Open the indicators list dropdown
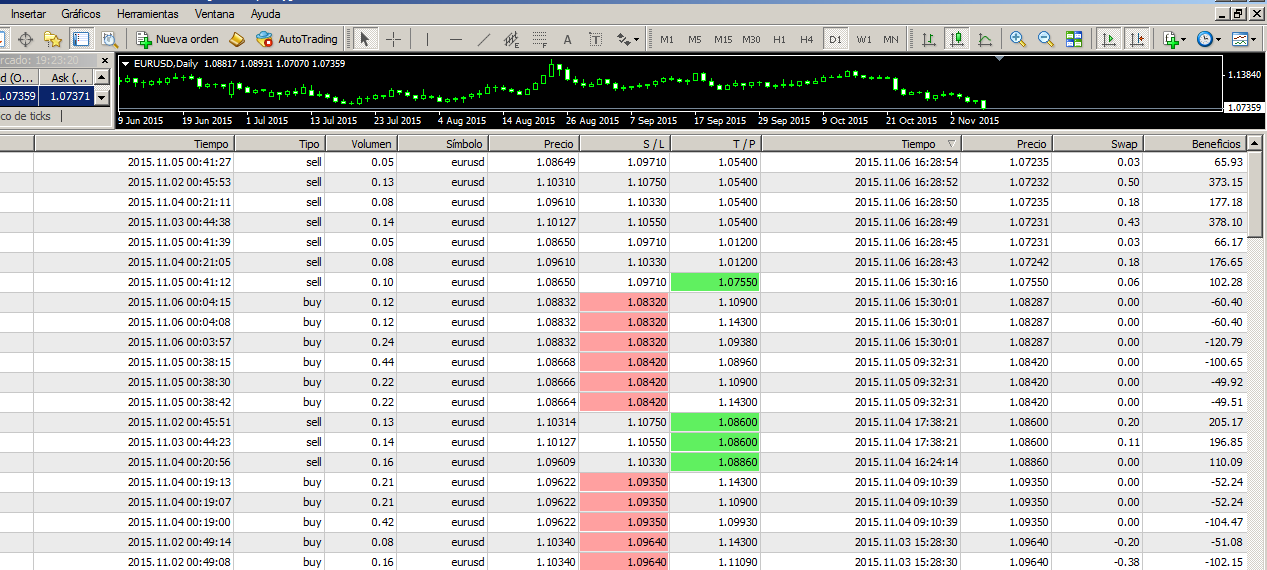Screen dimensions: 1267x570 click(x=1175, y=40)
